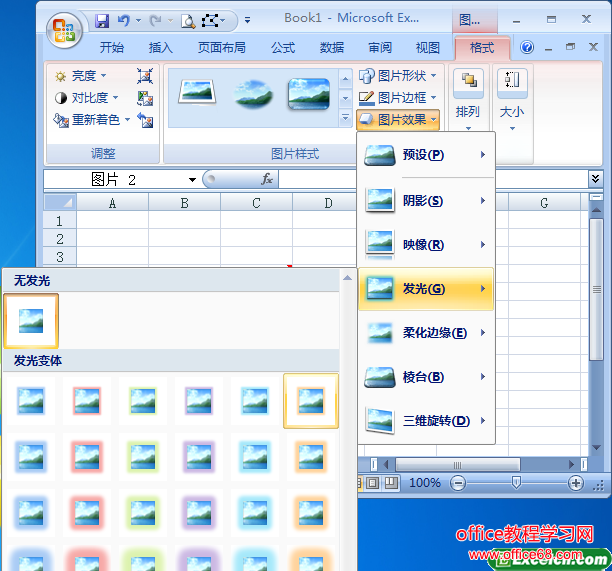This screenshot has height=571, width=612.
Task: Switch to Page Layout view button
Action: (x=372, y=483)
